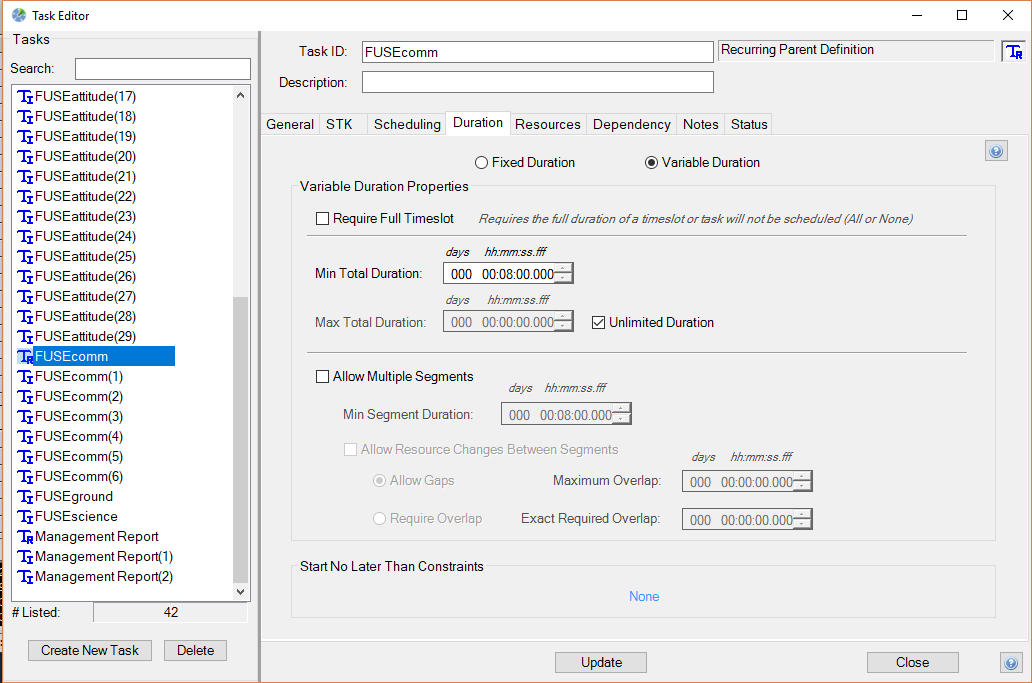Click Min Total Duration spinner arrows
Image resolution: width=1032 pixels, height=683 pixels.
pos(565,274)
